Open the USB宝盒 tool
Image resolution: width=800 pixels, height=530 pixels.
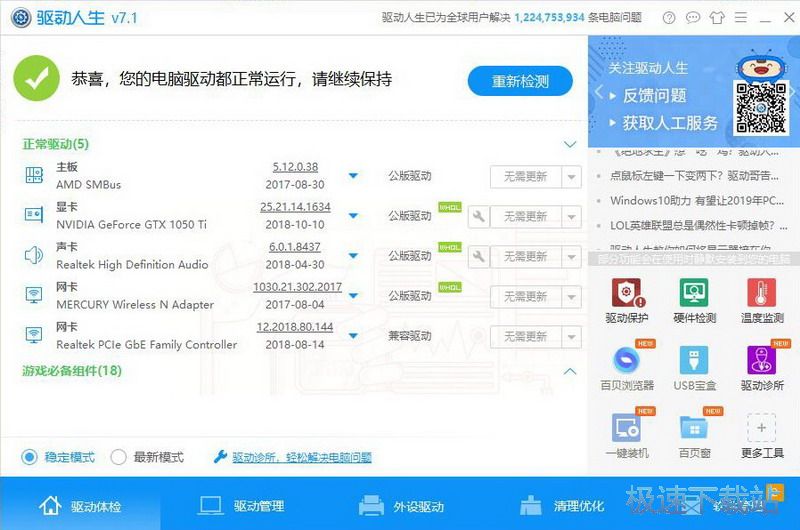point(694,368)
